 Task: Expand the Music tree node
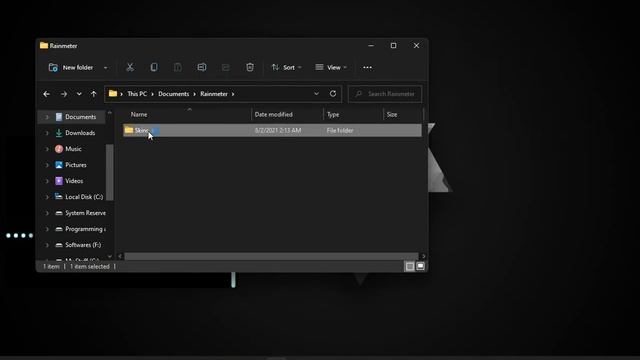pyautogui.click(x=47, y=149)
